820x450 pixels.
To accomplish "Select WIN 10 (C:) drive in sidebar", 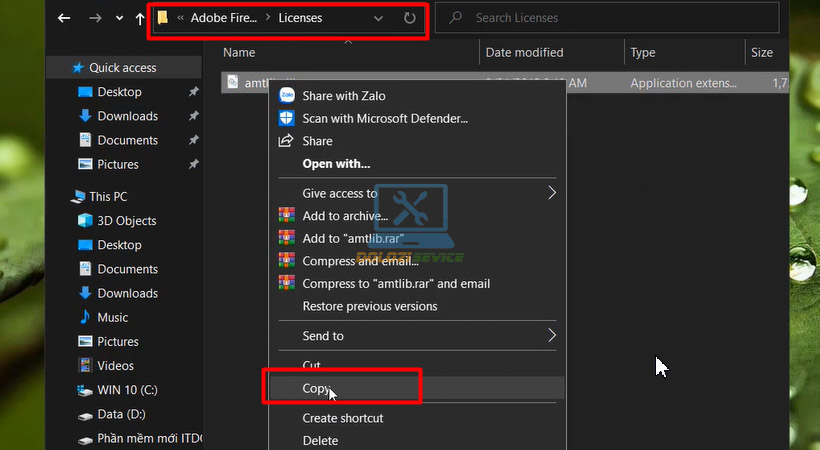I will coord(126,390).
